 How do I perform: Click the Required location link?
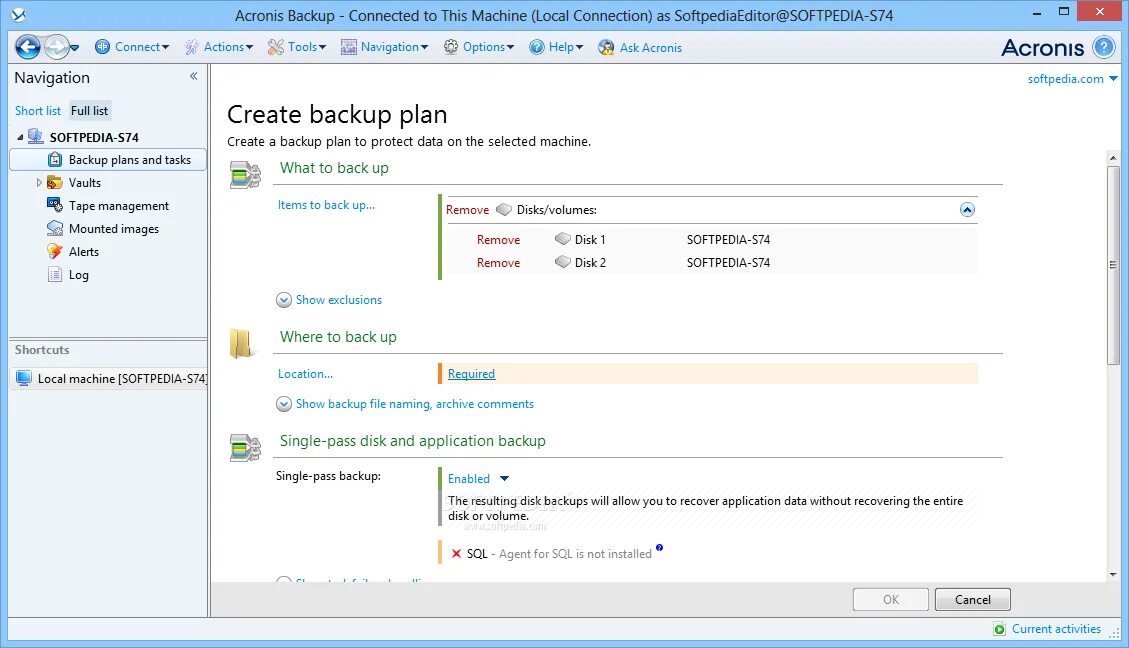click(x=471, y=374)
